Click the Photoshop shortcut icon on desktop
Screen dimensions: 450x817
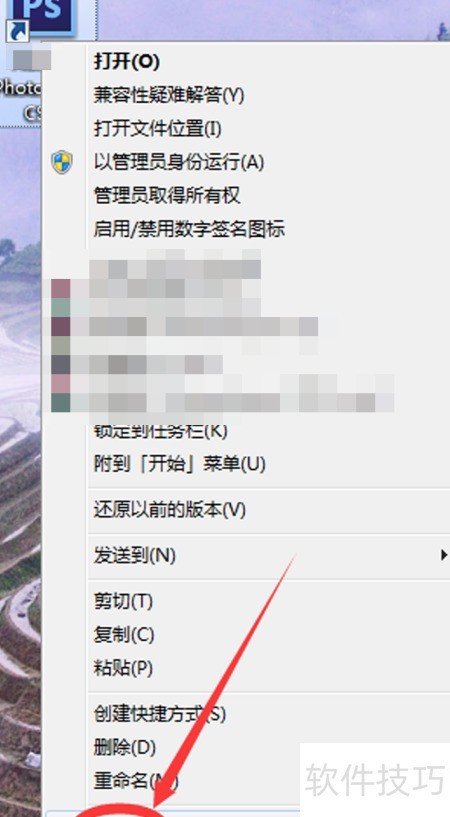point(44,18)
